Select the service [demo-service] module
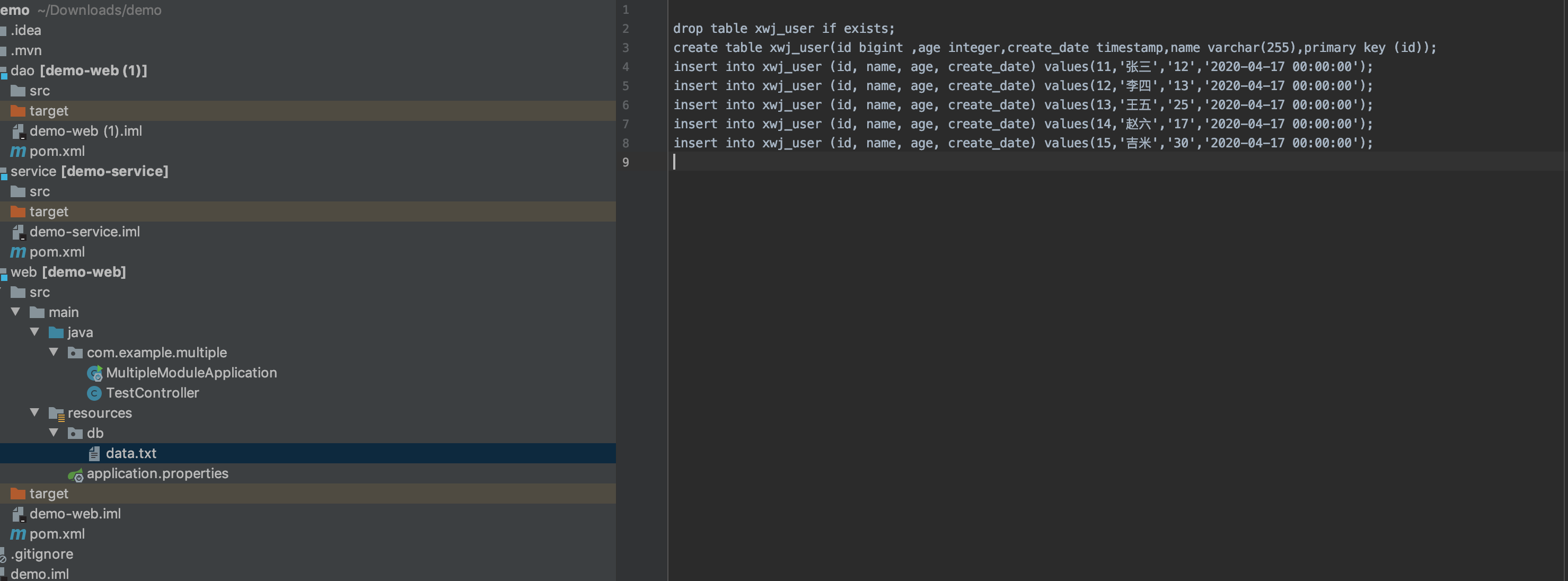This screenshot has height=581, width=1568. tap(89, 171)
